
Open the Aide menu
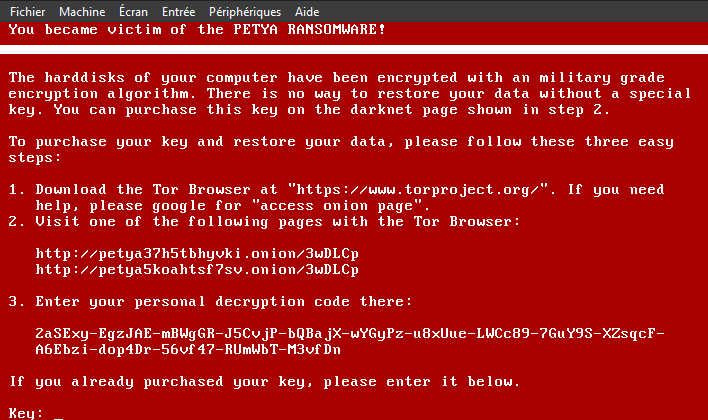(307, 12)
